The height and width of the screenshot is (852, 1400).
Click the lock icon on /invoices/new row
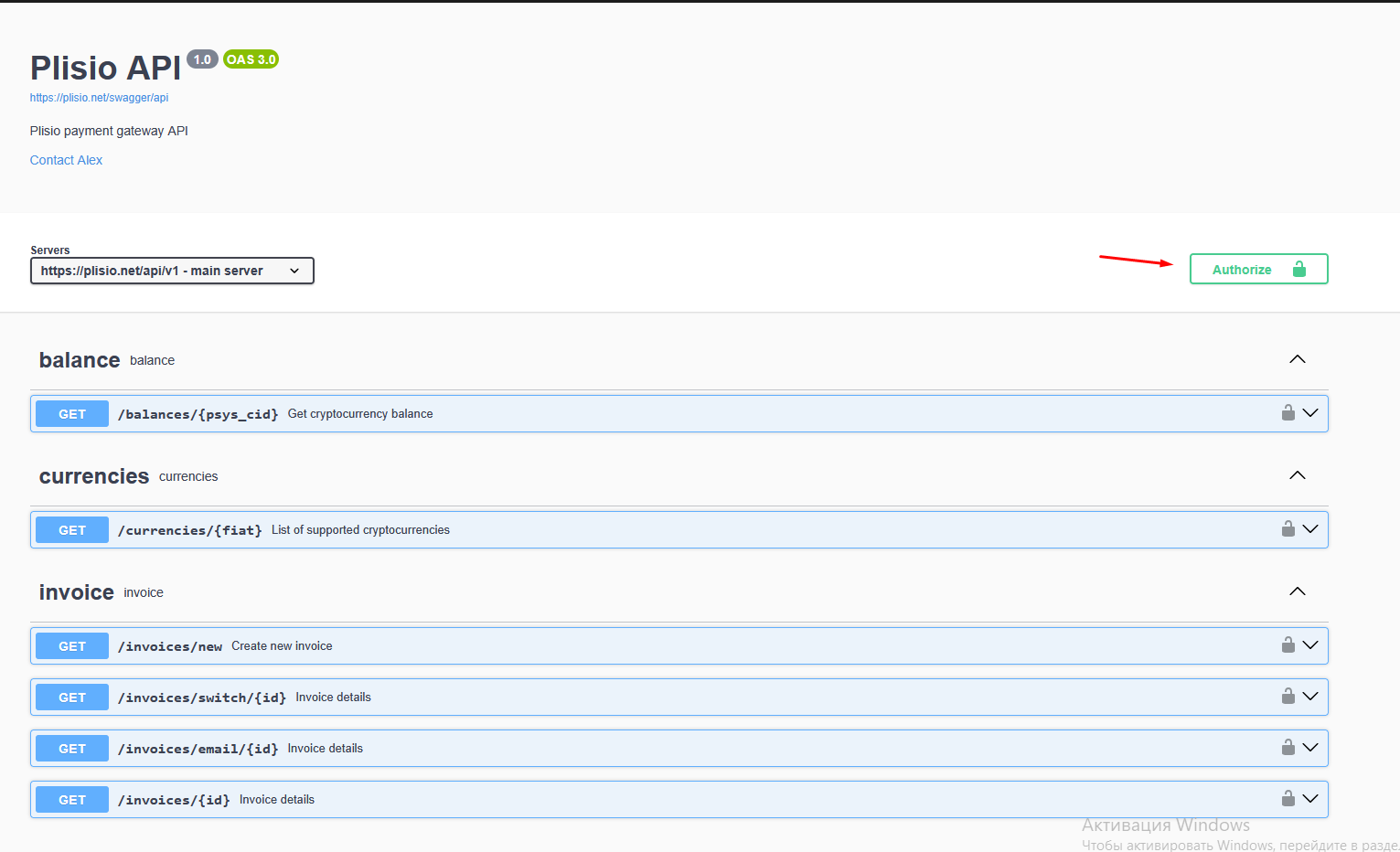[x=1288, y=644]
